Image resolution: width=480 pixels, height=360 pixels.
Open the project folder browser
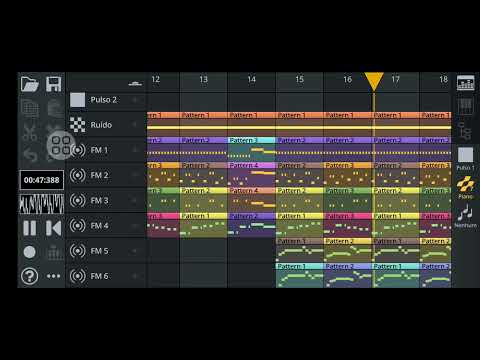[30, 84]
